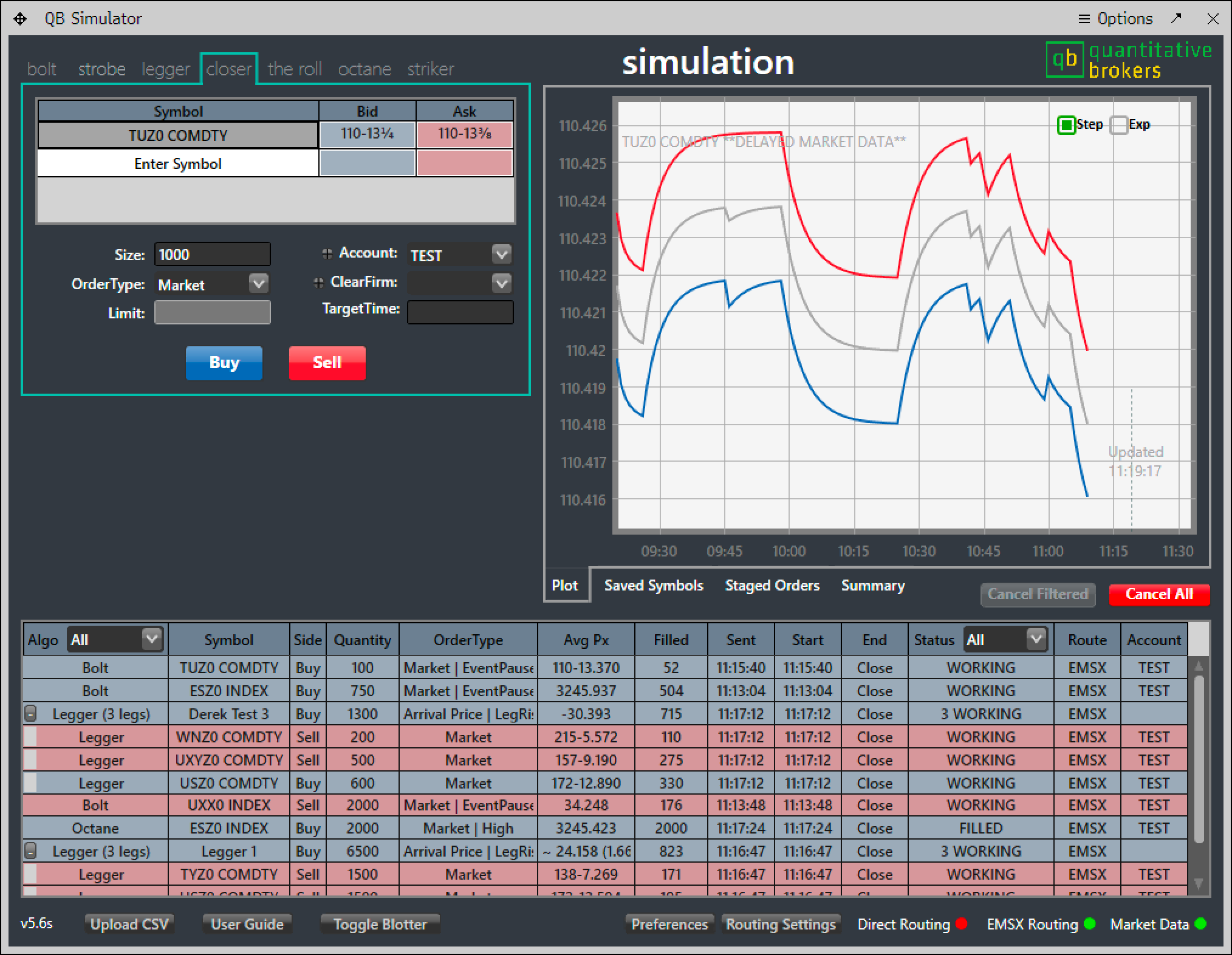Click the red Sell button

coord(327,363)
